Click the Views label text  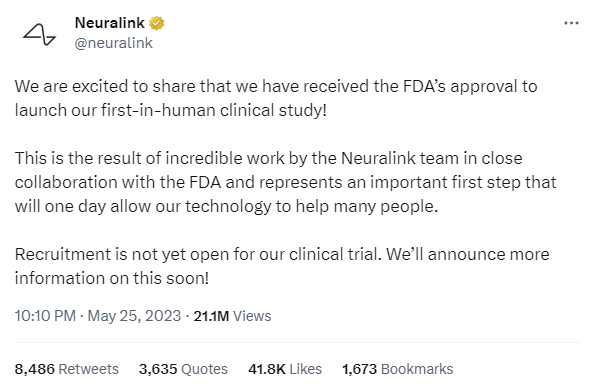pyautogui.click(x=252, y=316)
